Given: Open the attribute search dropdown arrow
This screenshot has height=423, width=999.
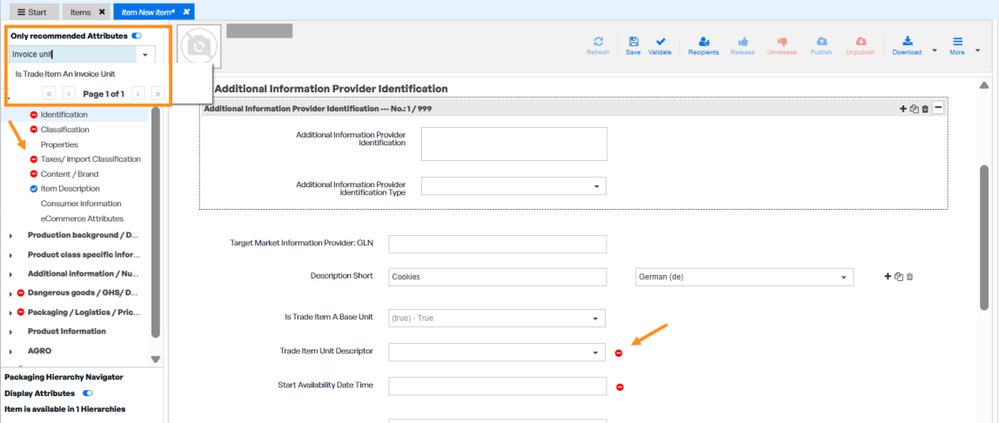Looking at the screenshot, I should (145, 55).
